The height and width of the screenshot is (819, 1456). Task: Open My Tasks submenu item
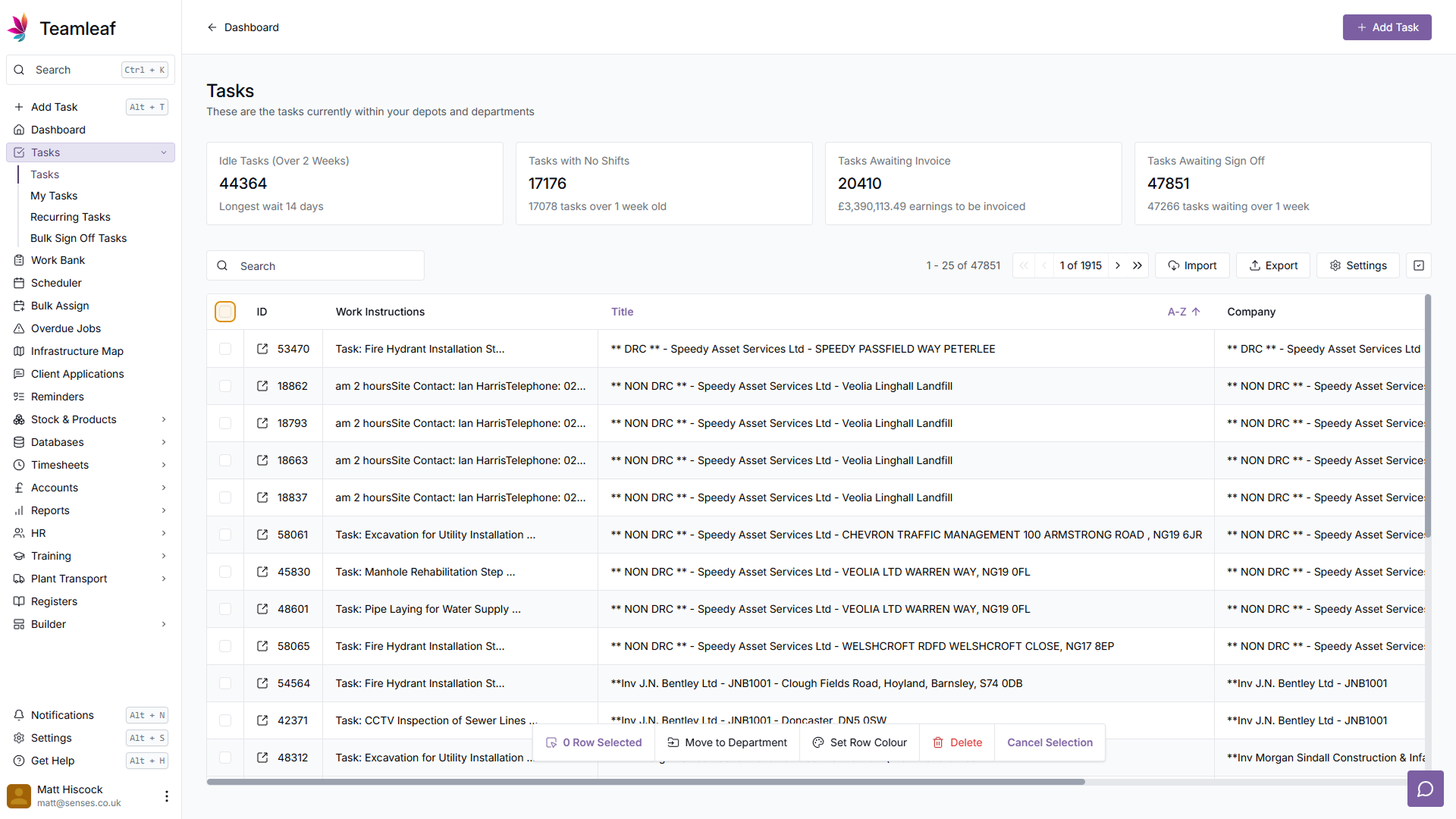tap(54, 196)
